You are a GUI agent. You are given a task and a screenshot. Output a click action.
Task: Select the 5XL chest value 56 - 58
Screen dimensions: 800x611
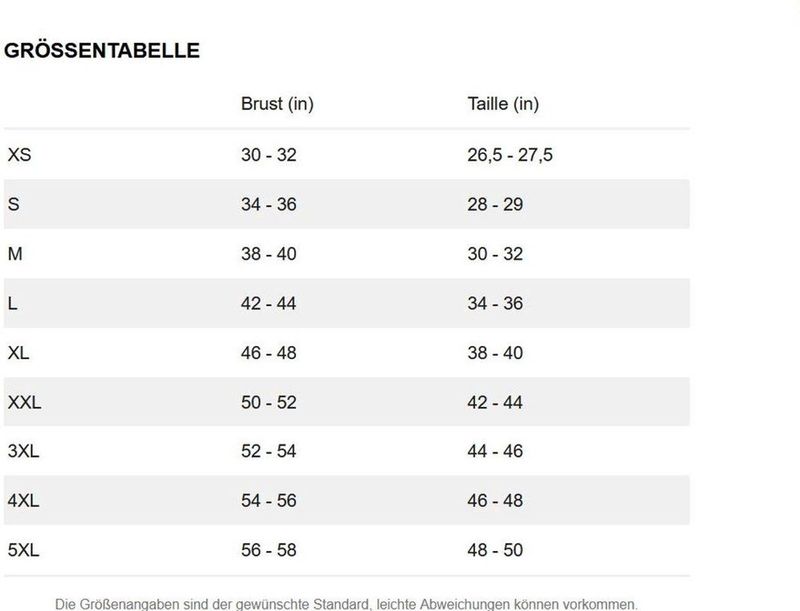(269, 550)
